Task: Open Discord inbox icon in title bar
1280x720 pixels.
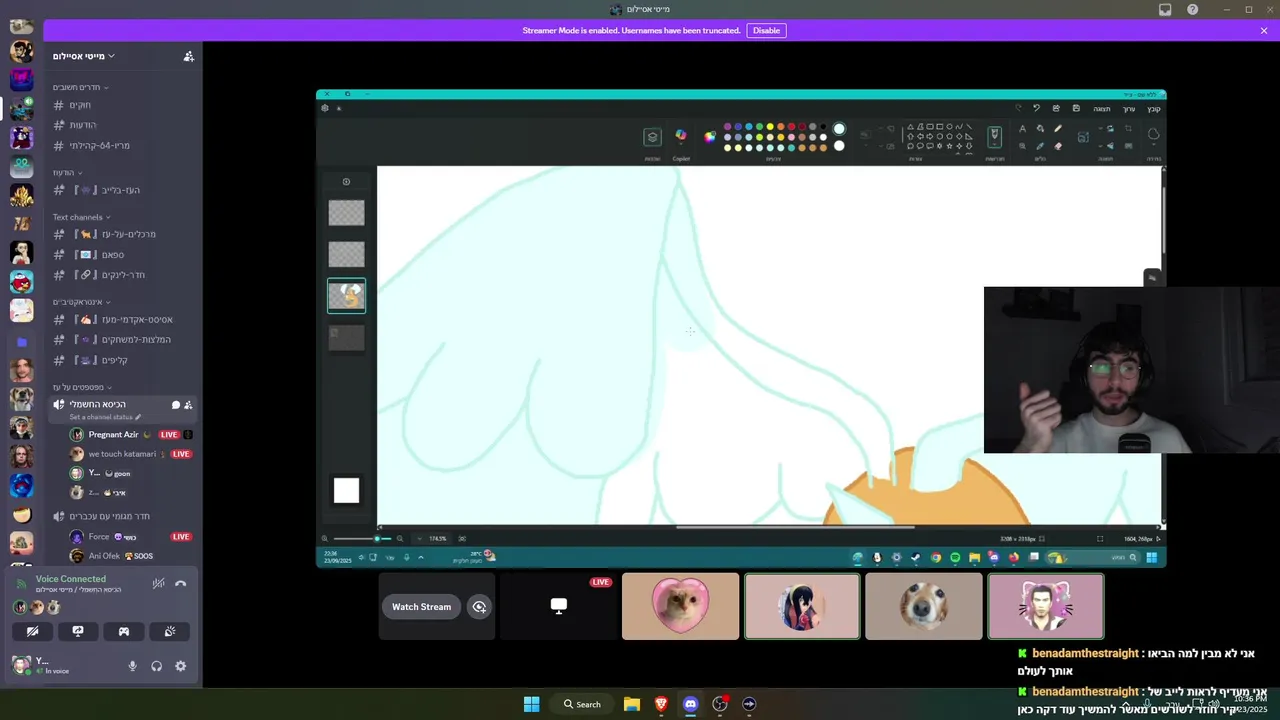Action: click(x=1165, y=9)
